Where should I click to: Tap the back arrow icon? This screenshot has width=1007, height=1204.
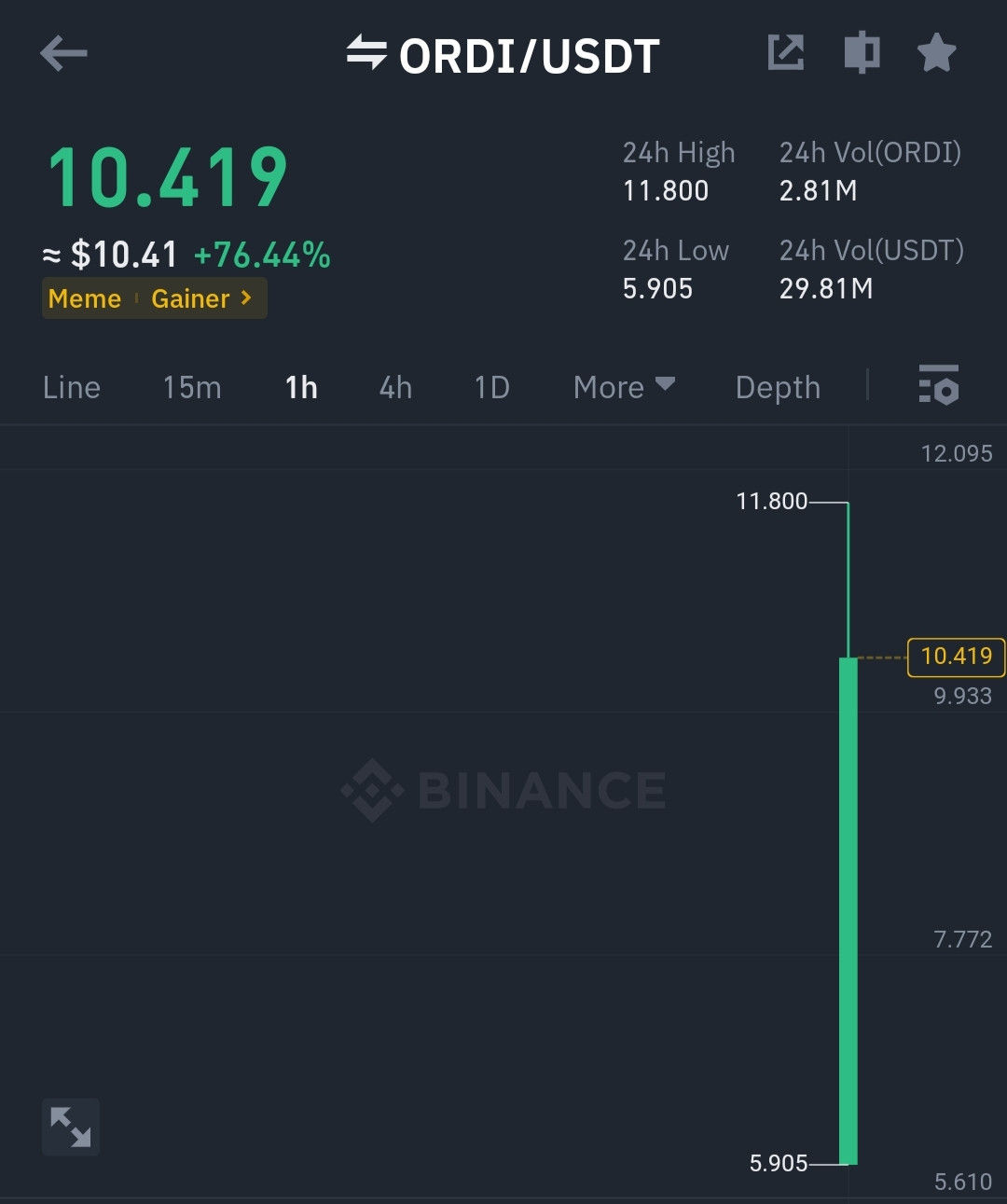point(63,53)
